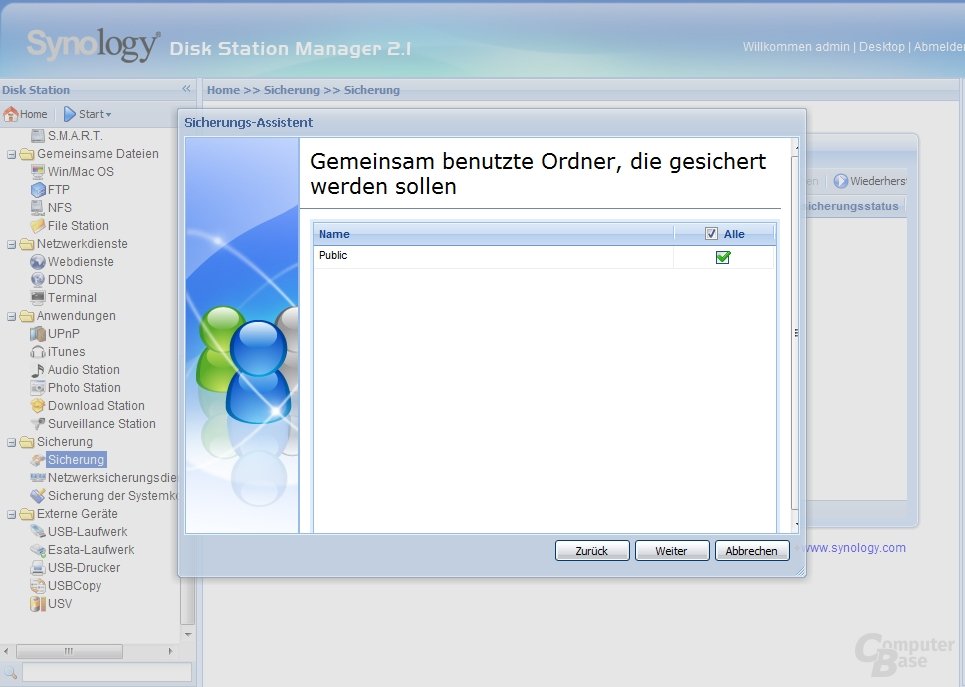Select the Win/Mac OS monitor icon

click(38, 172)
